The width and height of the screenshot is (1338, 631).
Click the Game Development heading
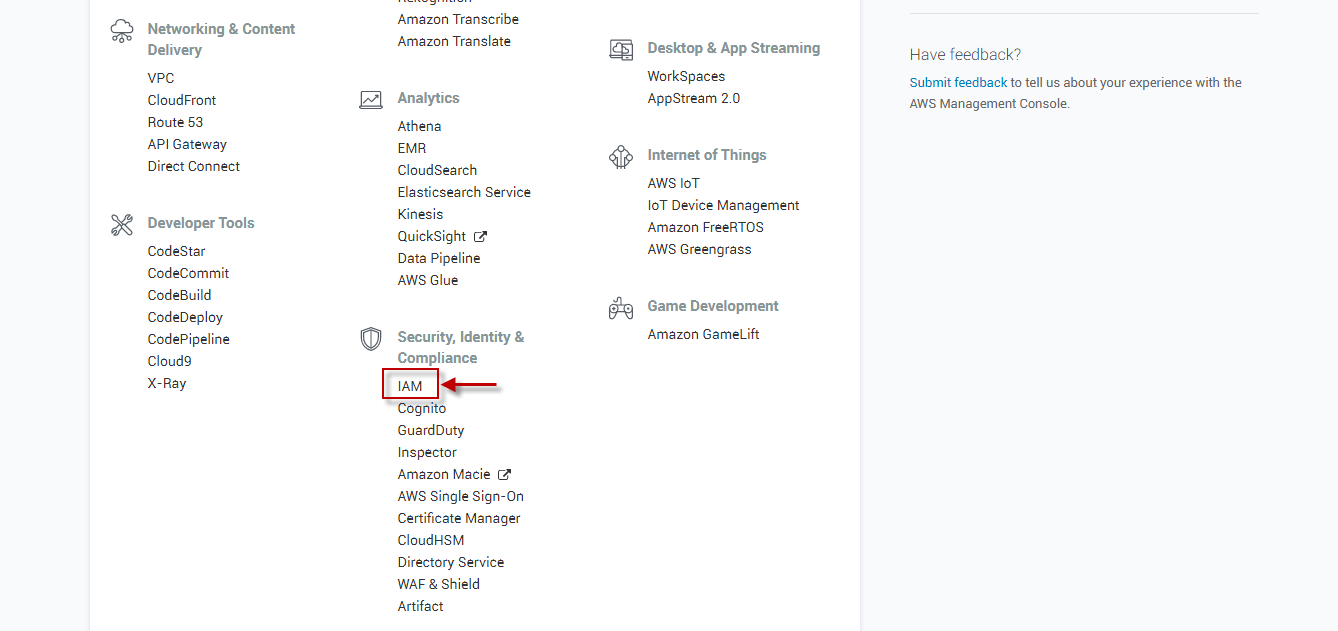[x=713, y=306]
